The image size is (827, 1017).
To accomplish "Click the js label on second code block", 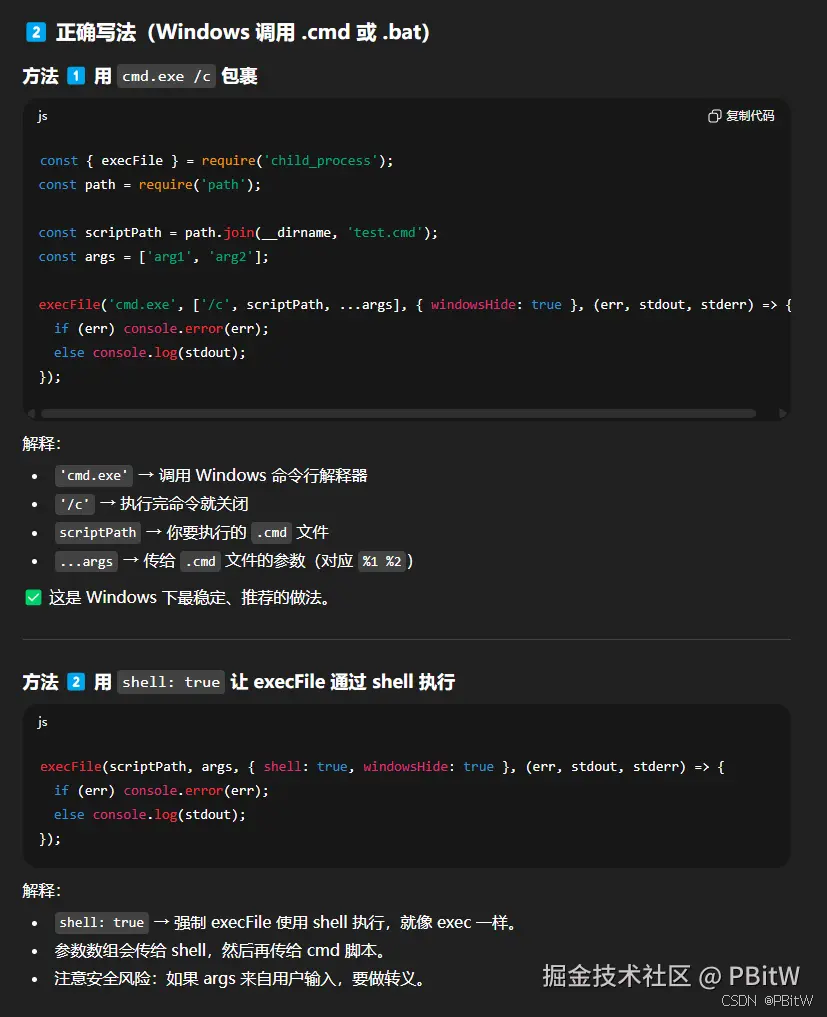I will pos(42,722).
